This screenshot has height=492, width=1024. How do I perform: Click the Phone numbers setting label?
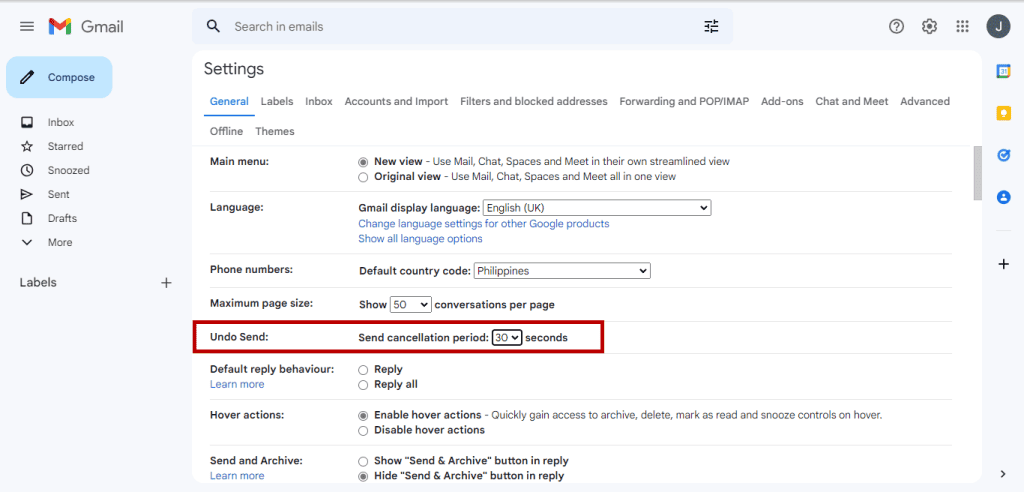(x=251, y=269)
